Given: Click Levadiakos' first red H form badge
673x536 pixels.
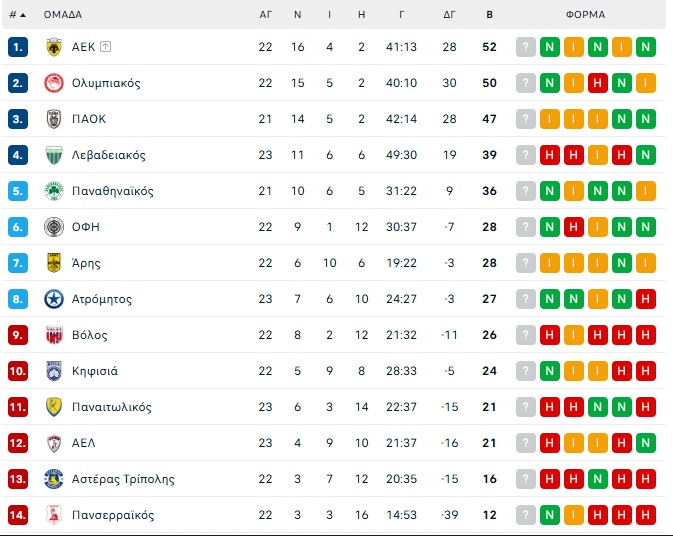Looking at the screenshot, I should (550, 155).
